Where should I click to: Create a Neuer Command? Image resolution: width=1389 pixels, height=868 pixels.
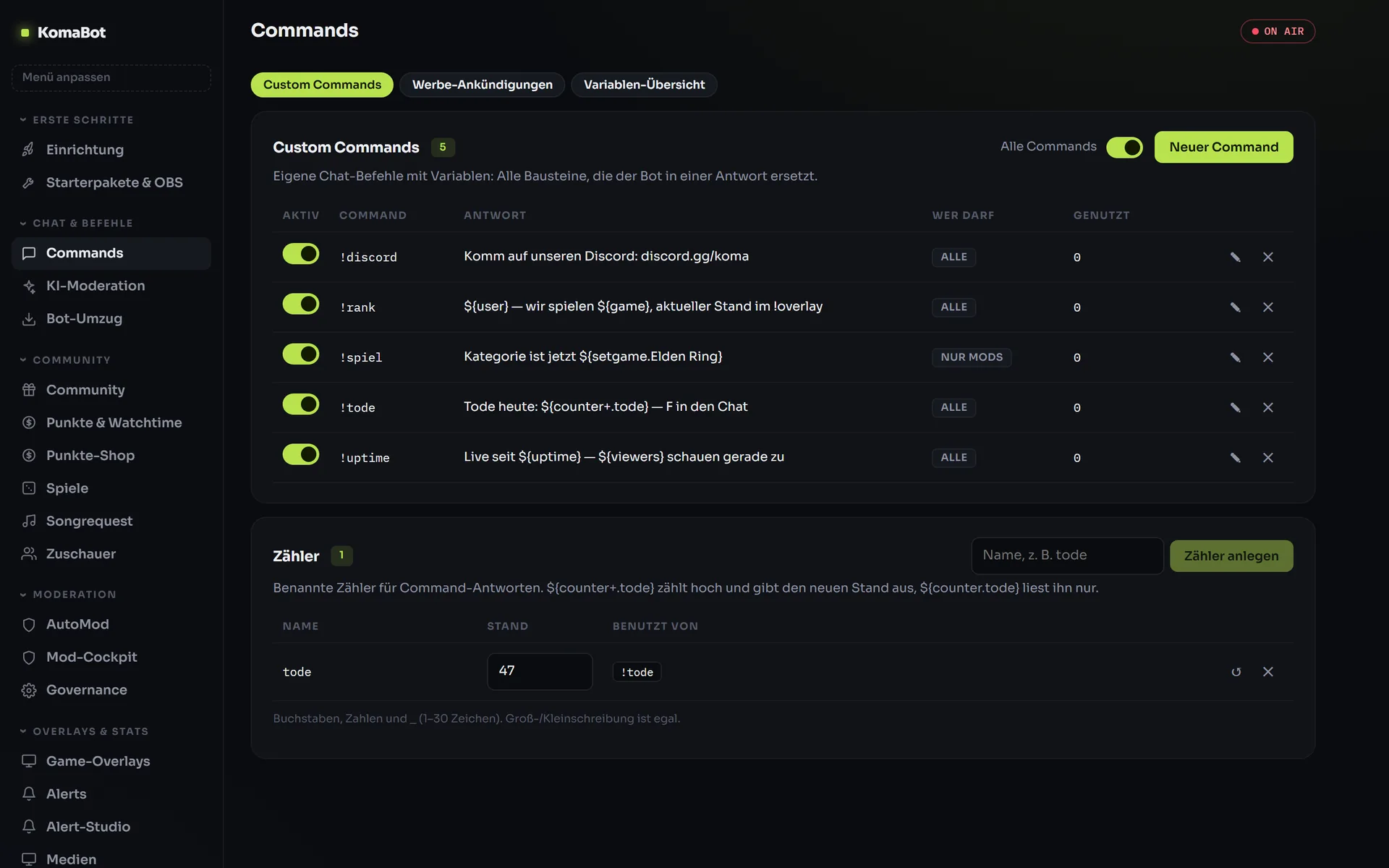click(1223, 147)
